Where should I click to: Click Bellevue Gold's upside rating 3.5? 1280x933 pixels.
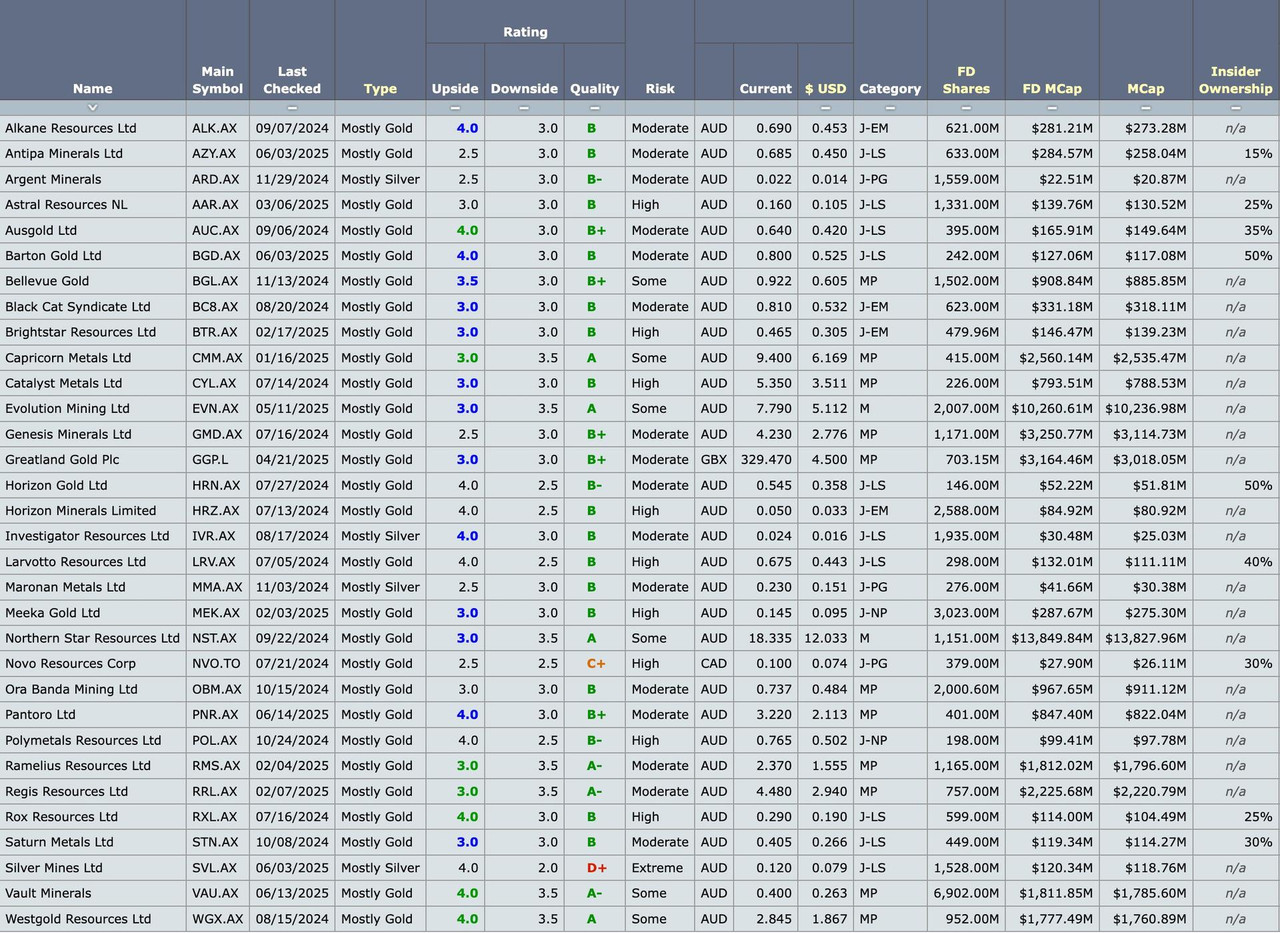coord(467,281)
